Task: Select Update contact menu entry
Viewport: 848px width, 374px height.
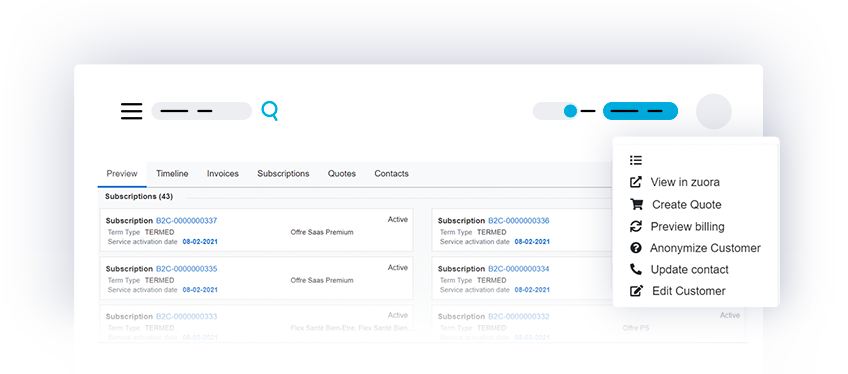Action: tap(690, 269)
